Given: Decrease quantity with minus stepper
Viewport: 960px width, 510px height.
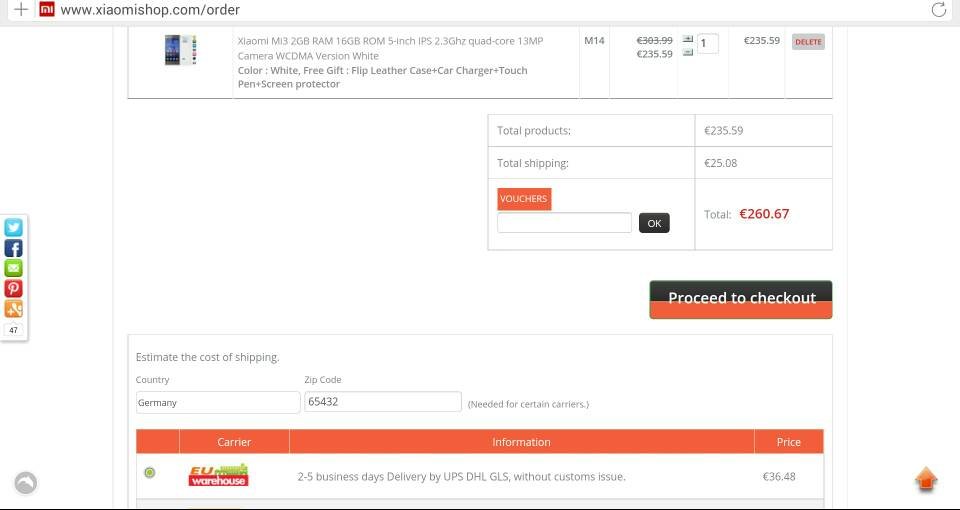Looking at the screenshot, I should (688, 53).
